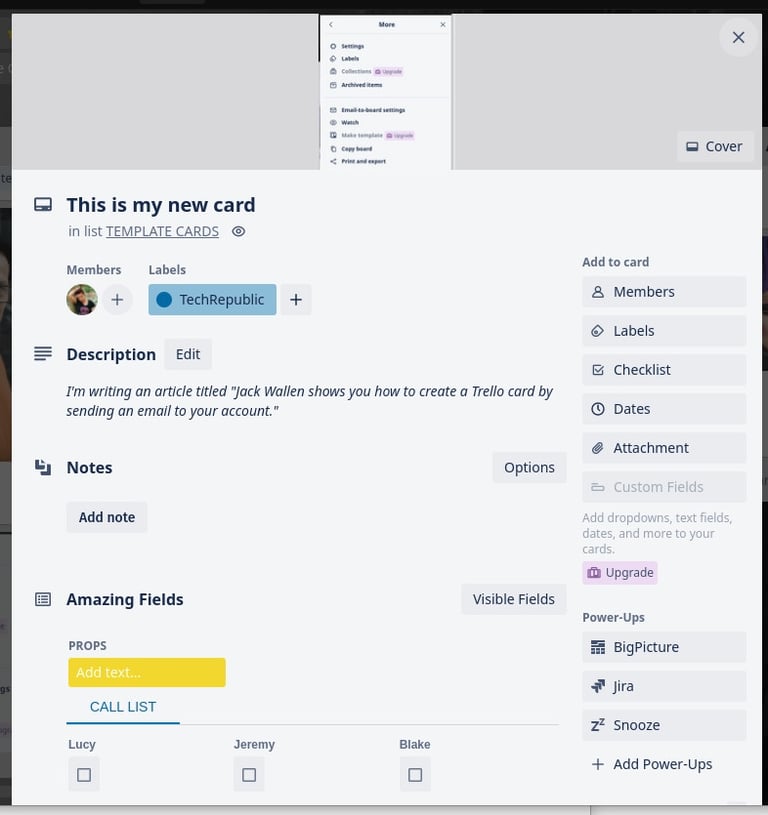The width and height of the screenshot is (768, 815).
Task: Open the TEMPLATE CARDS list link
Action: 162,231
